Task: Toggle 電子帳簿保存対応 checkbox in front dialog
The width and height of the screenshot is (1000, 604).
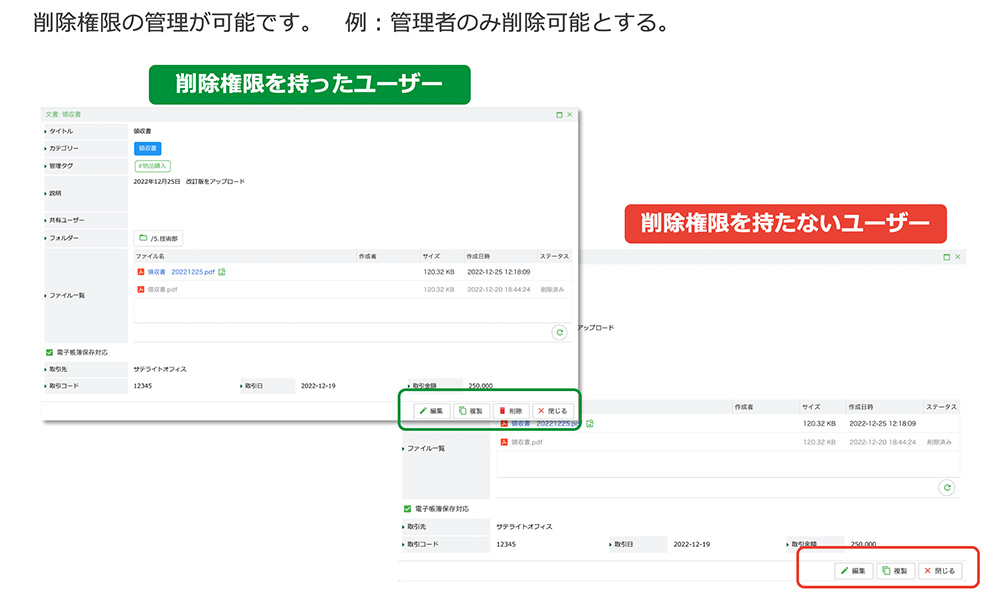Action: tap(50, 352)
